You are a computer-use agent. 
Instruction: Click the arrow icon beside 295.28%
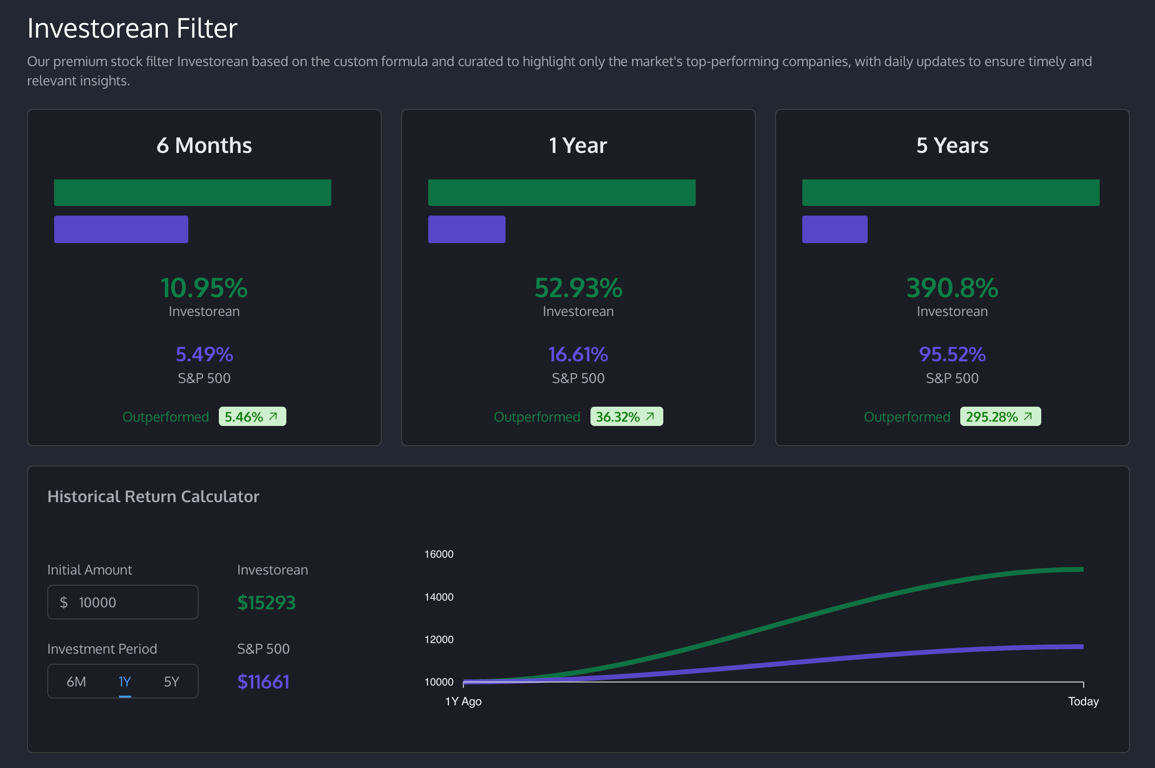coord(1028,416)
